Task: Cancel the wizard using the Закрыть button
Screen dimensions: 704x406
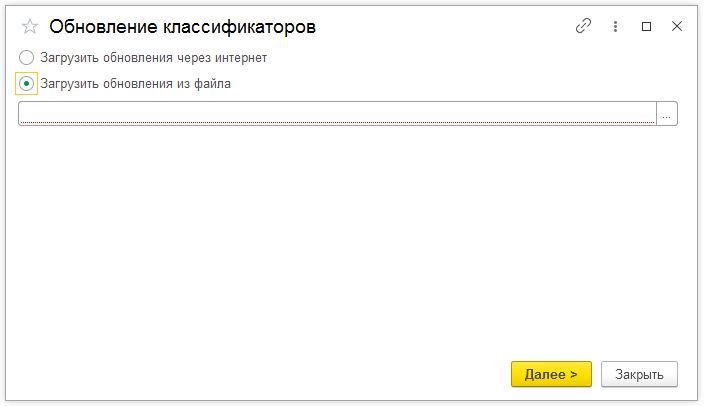Action: click(x=639, y=374)
